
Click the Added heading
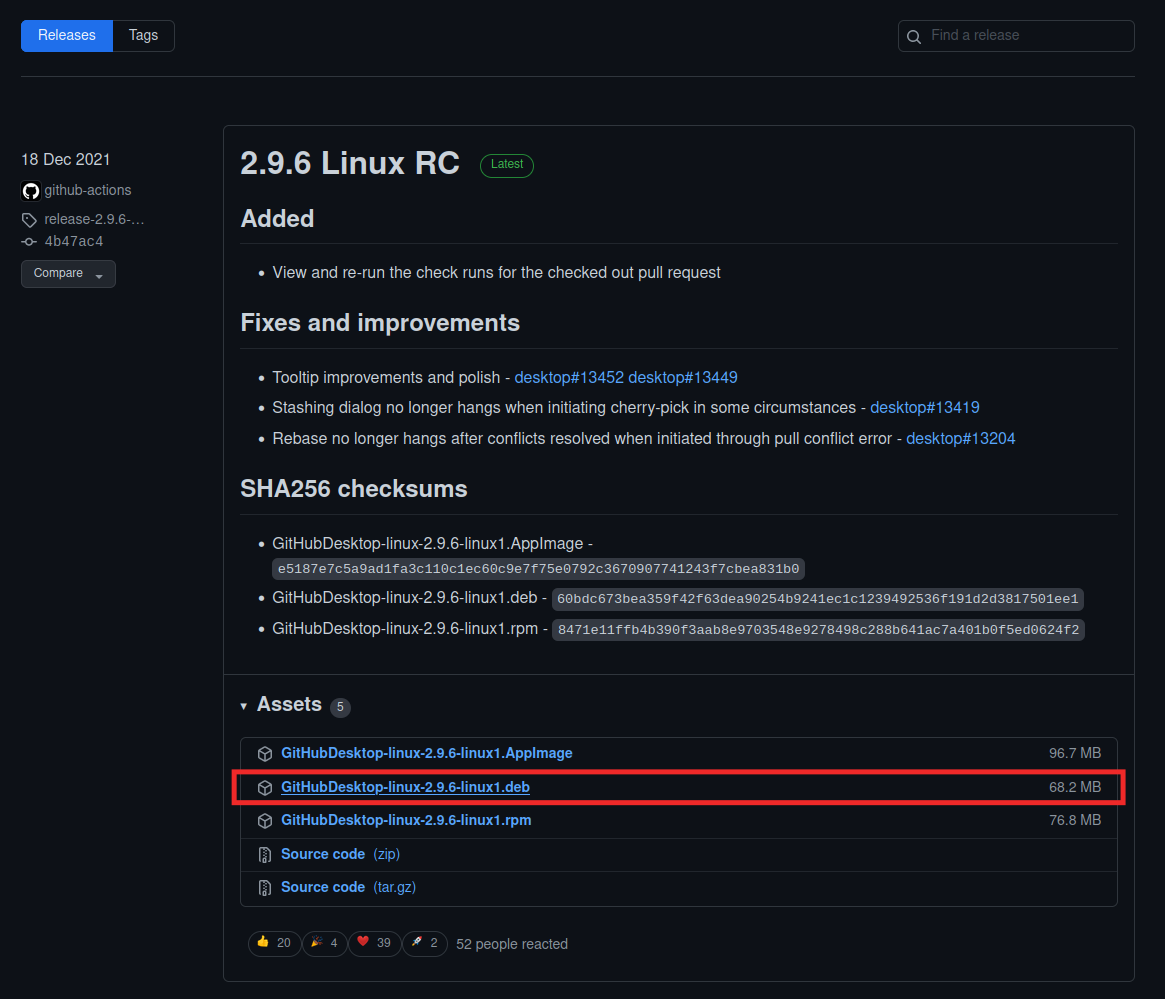tap(277, 218)
